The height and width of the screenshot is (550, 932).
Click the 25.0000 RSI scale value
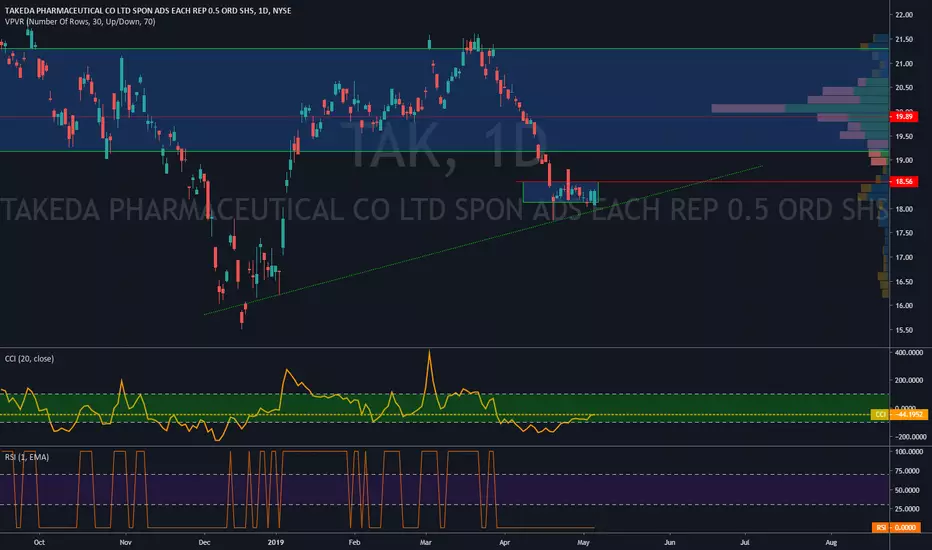[908, 509]
